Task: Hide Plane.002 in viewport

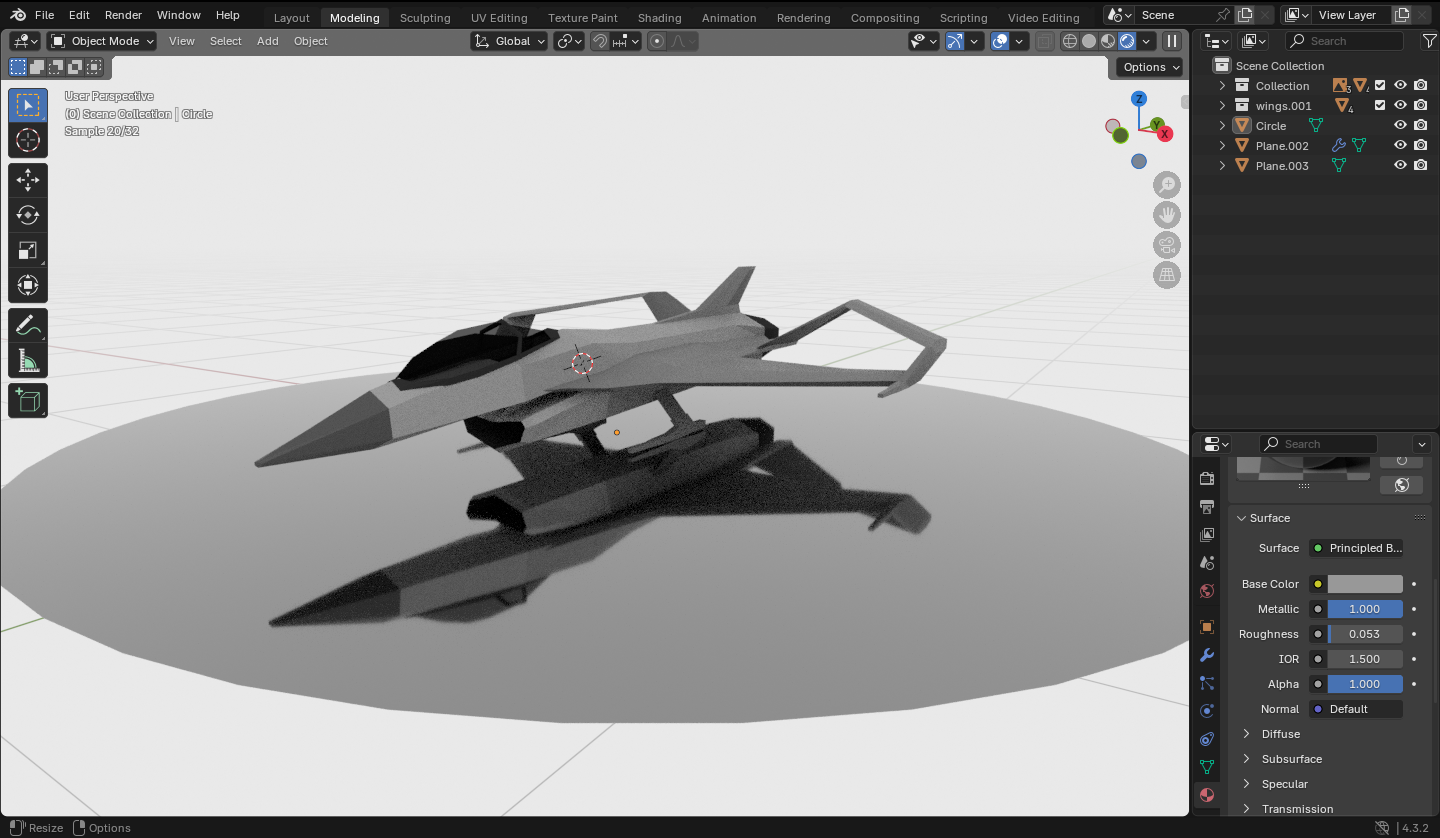Action: (1400, 146)
